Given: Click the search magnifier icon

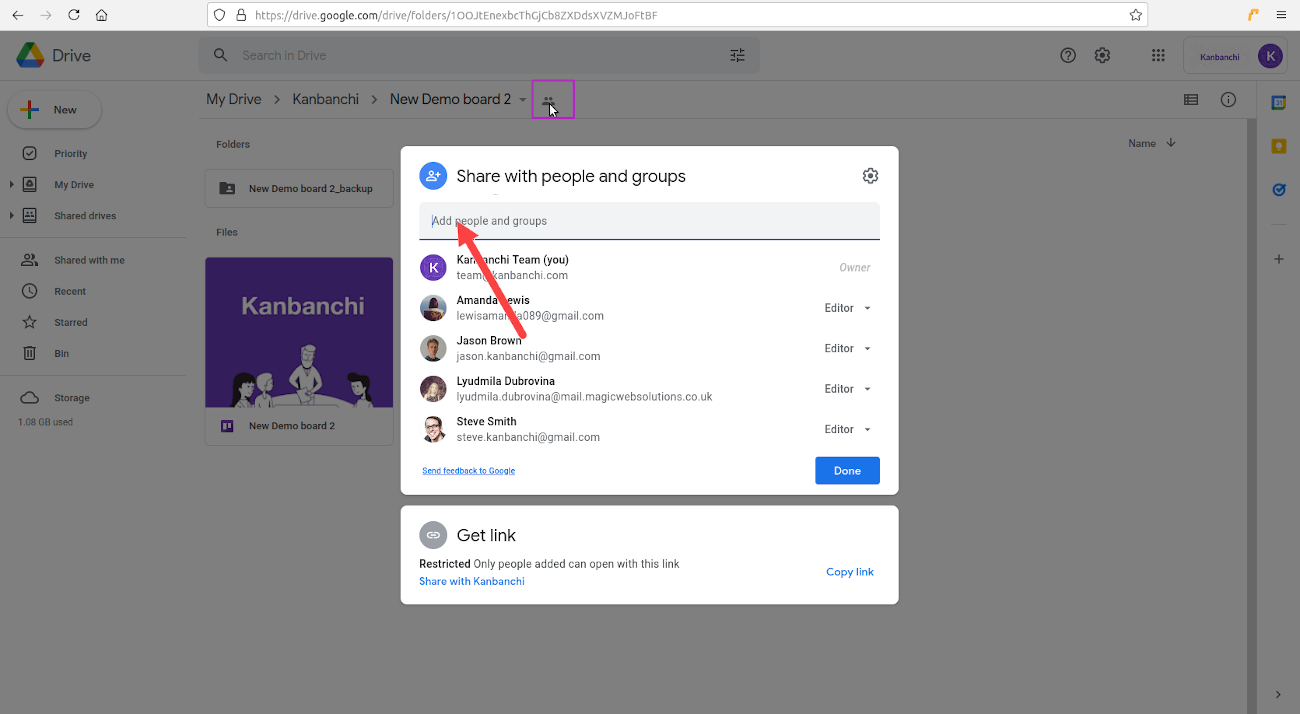Looking at the screenshot, I should click(221, 55).
